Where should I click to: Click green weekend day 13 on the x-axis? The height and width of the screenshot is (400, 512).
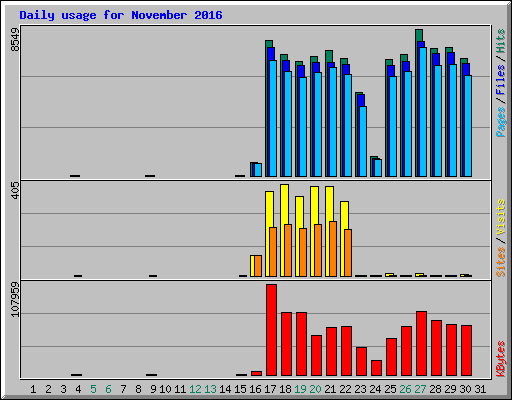click(x=210, y=389)
